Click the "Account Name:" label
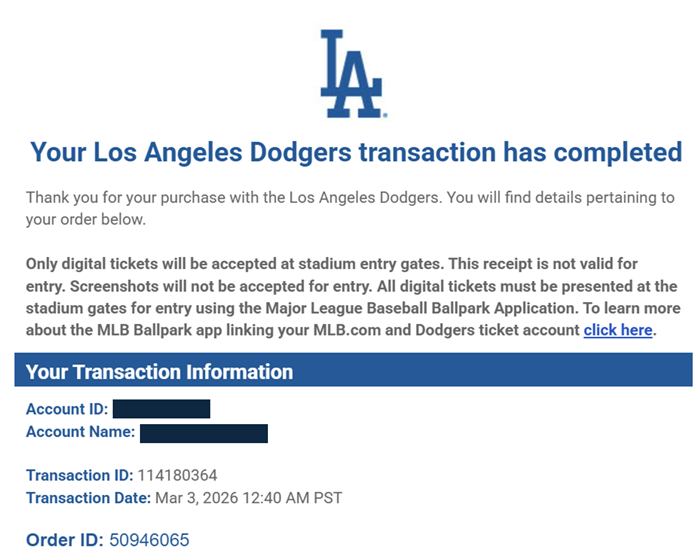Viewport: 698px width, 552px height. (x=81, y=432)
